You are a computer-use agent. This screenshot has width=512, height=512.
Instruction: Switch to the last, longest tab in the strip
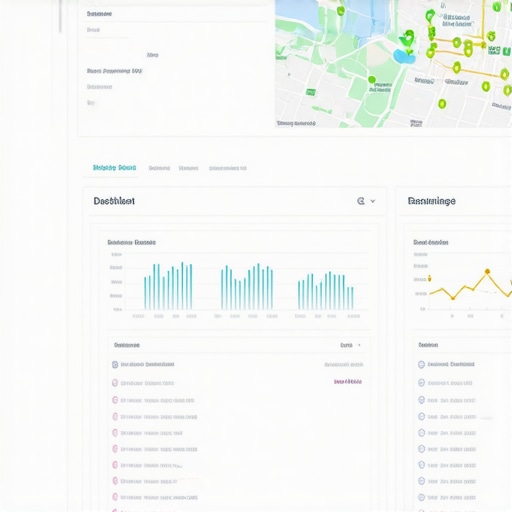[x=228, y=168]
